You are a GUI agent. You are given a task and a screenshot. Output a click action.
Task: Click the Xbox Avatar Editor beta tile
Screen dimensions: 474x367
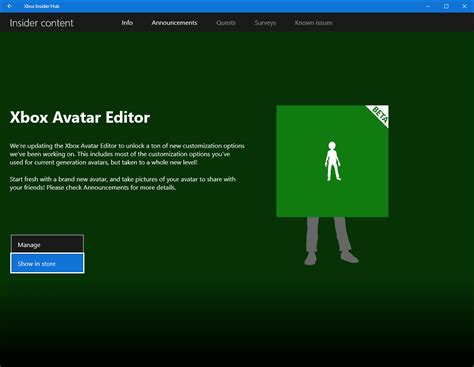click(332, 161)
